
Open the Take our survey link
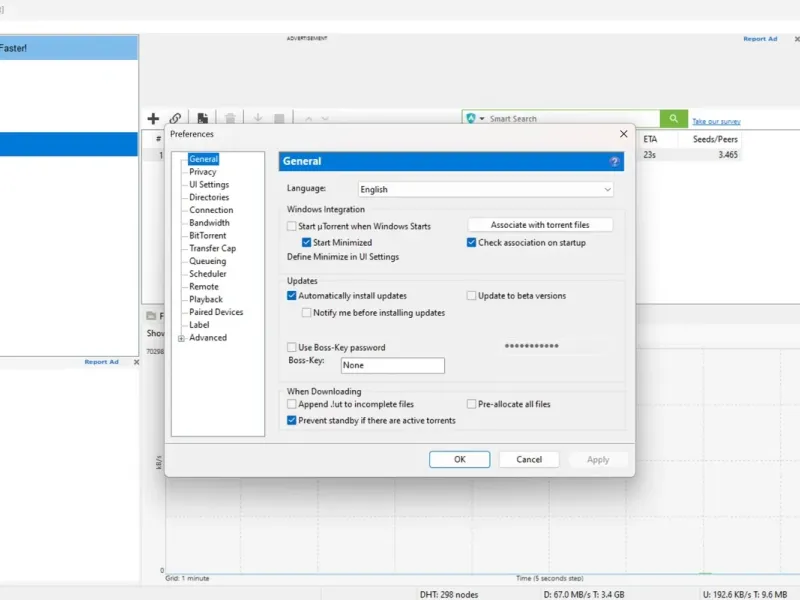[716, 121]
